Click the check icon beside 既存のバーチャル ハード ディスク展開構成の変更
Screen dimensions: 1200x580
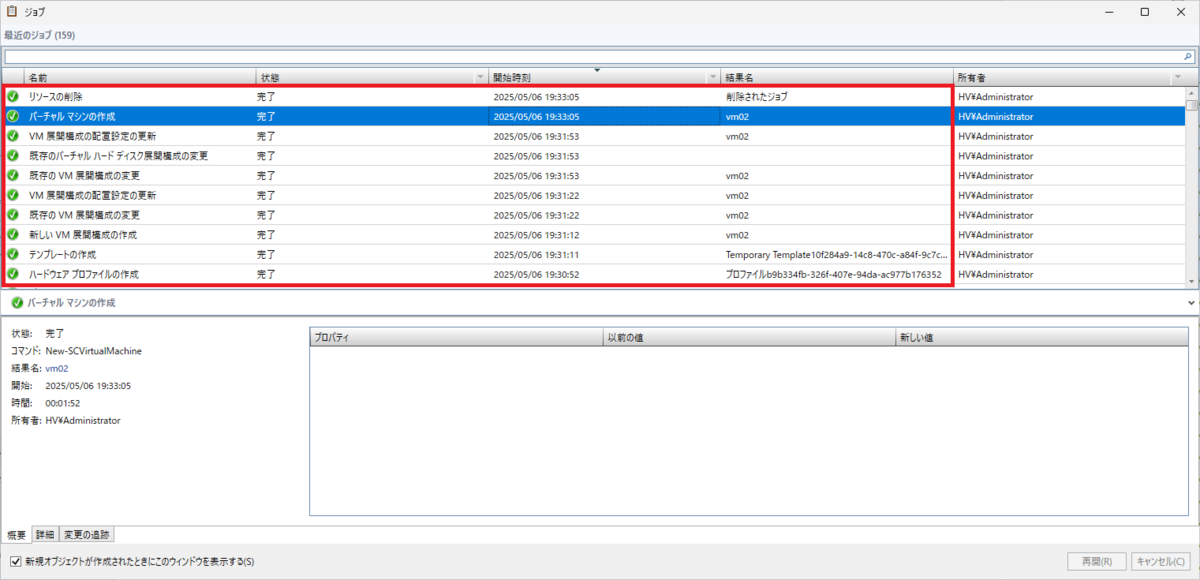13,156
